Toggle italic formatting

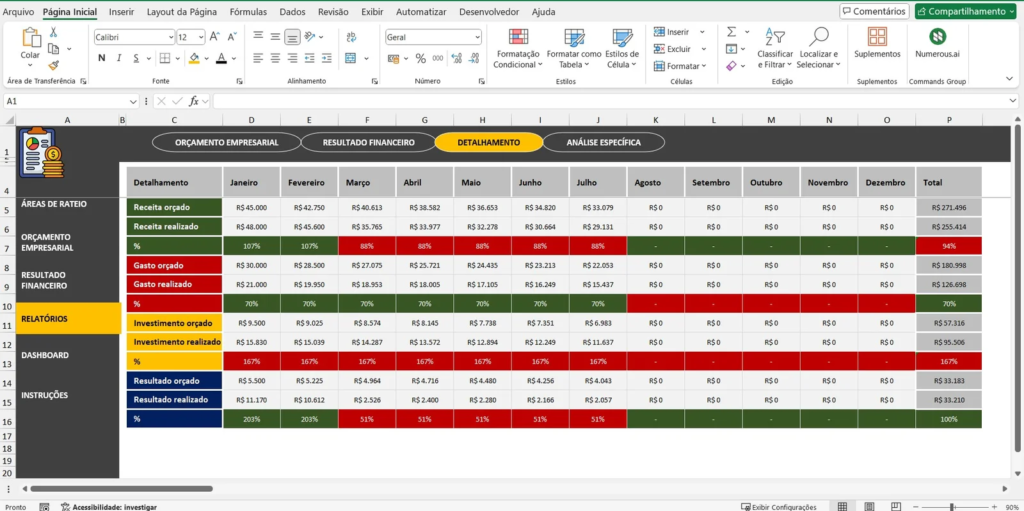point(120,59)
